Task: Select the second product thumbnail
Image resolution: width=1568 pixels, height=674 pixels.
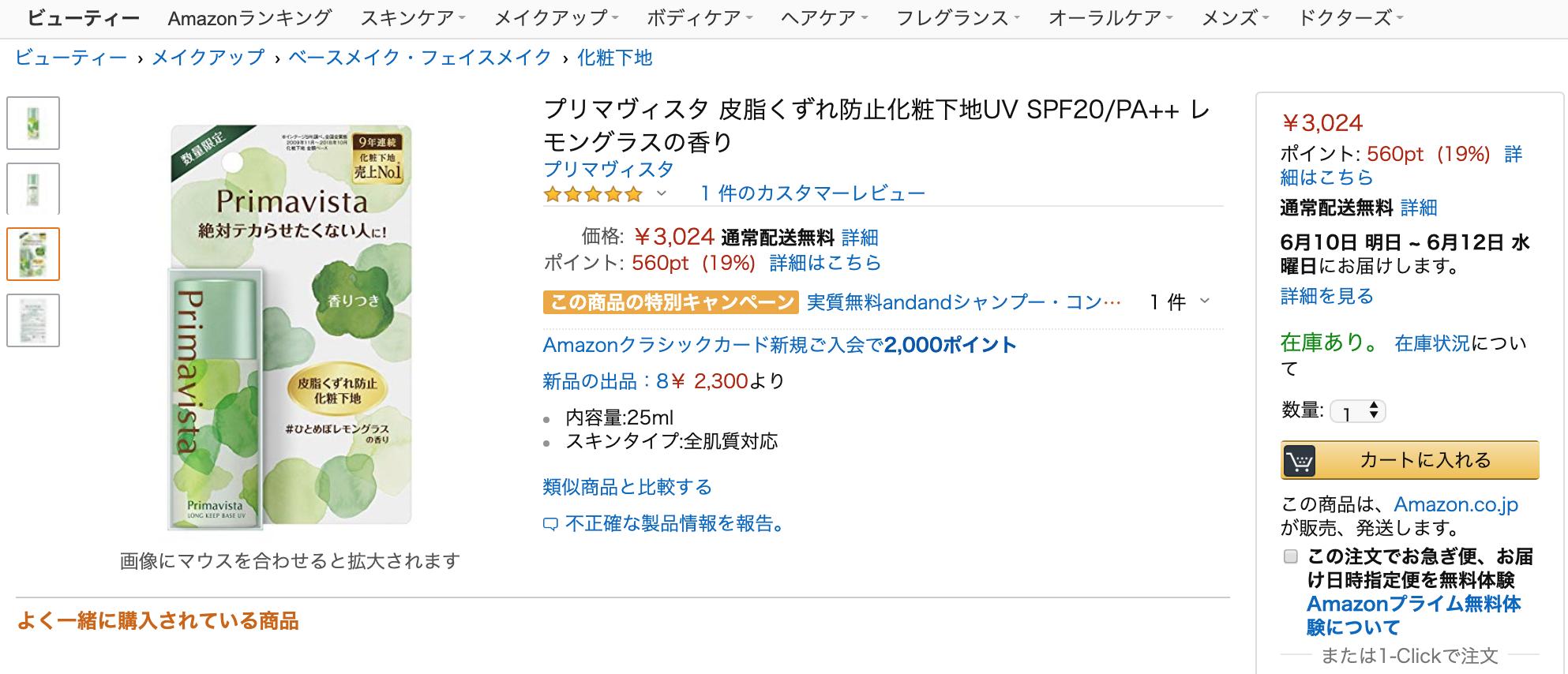Action: tap(33, 189)
